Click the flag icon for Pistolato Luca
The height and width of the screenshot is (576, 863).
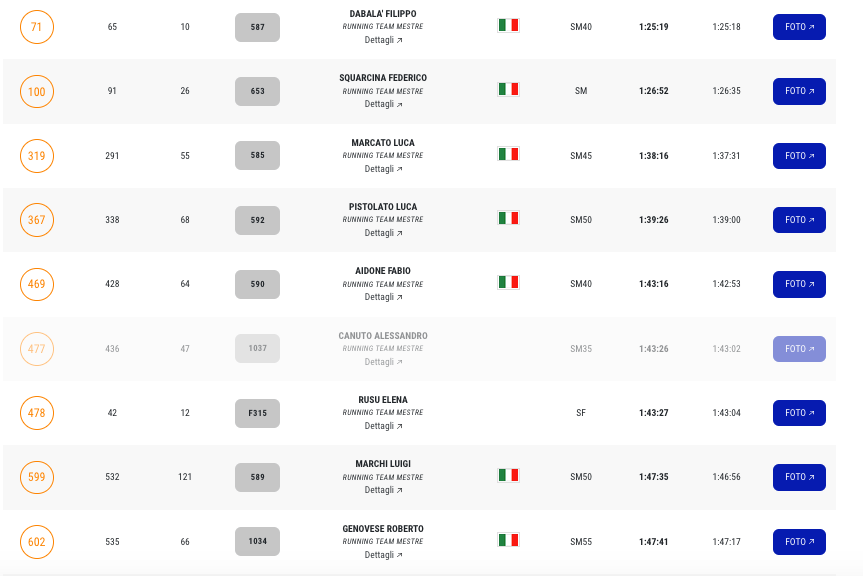[x=508, y=218]
